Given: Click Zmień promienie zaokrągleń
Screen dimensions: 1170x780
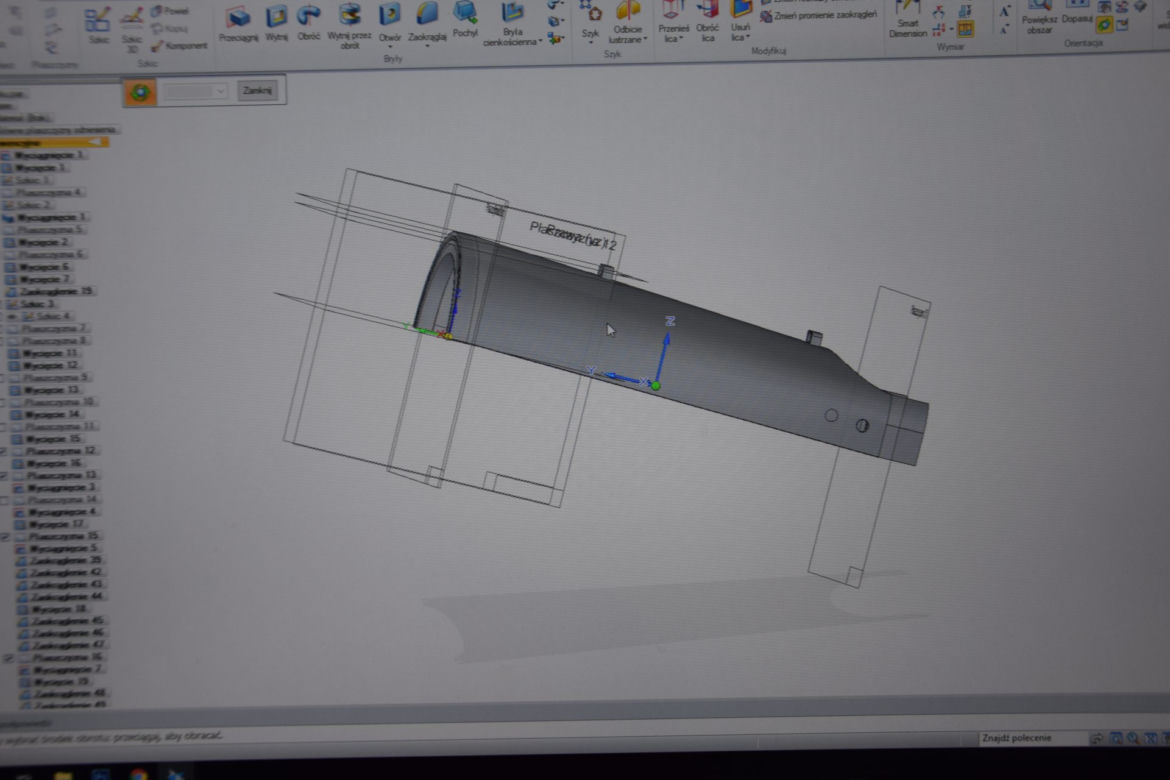Looking at the screenshot, I should [x=819, y=15].
